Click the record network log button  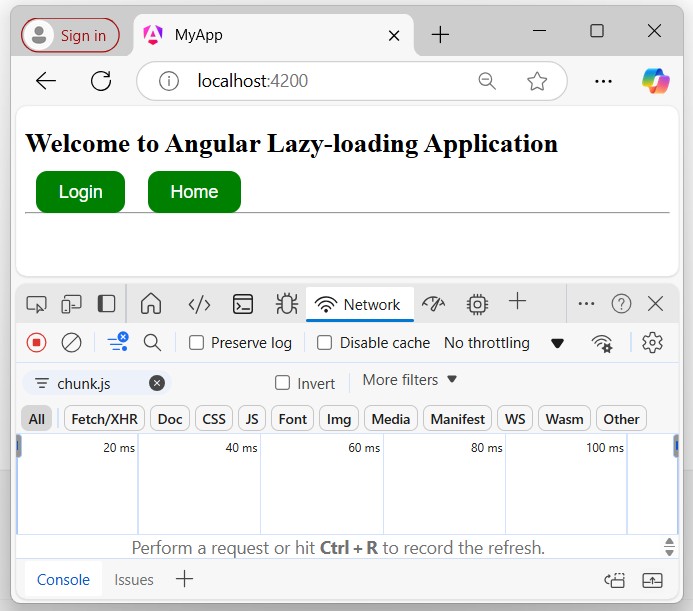click(37, 343)
